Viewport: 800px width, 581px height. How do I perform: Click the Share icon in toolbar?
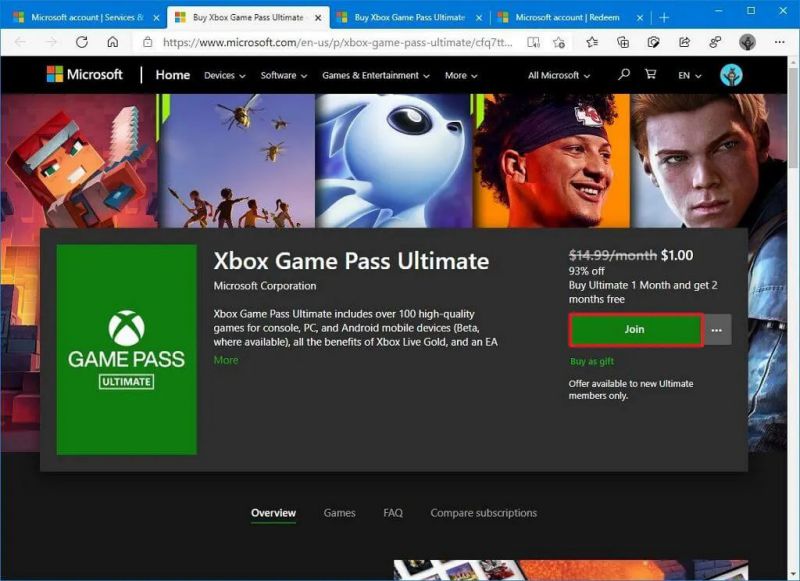(685, 42)
